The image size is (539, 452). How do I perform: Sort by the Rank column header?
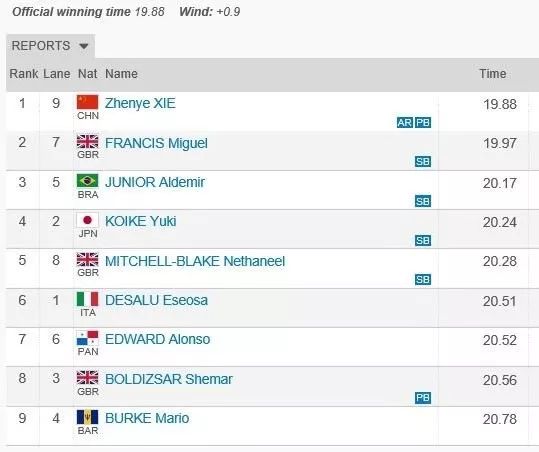[24, 74]
